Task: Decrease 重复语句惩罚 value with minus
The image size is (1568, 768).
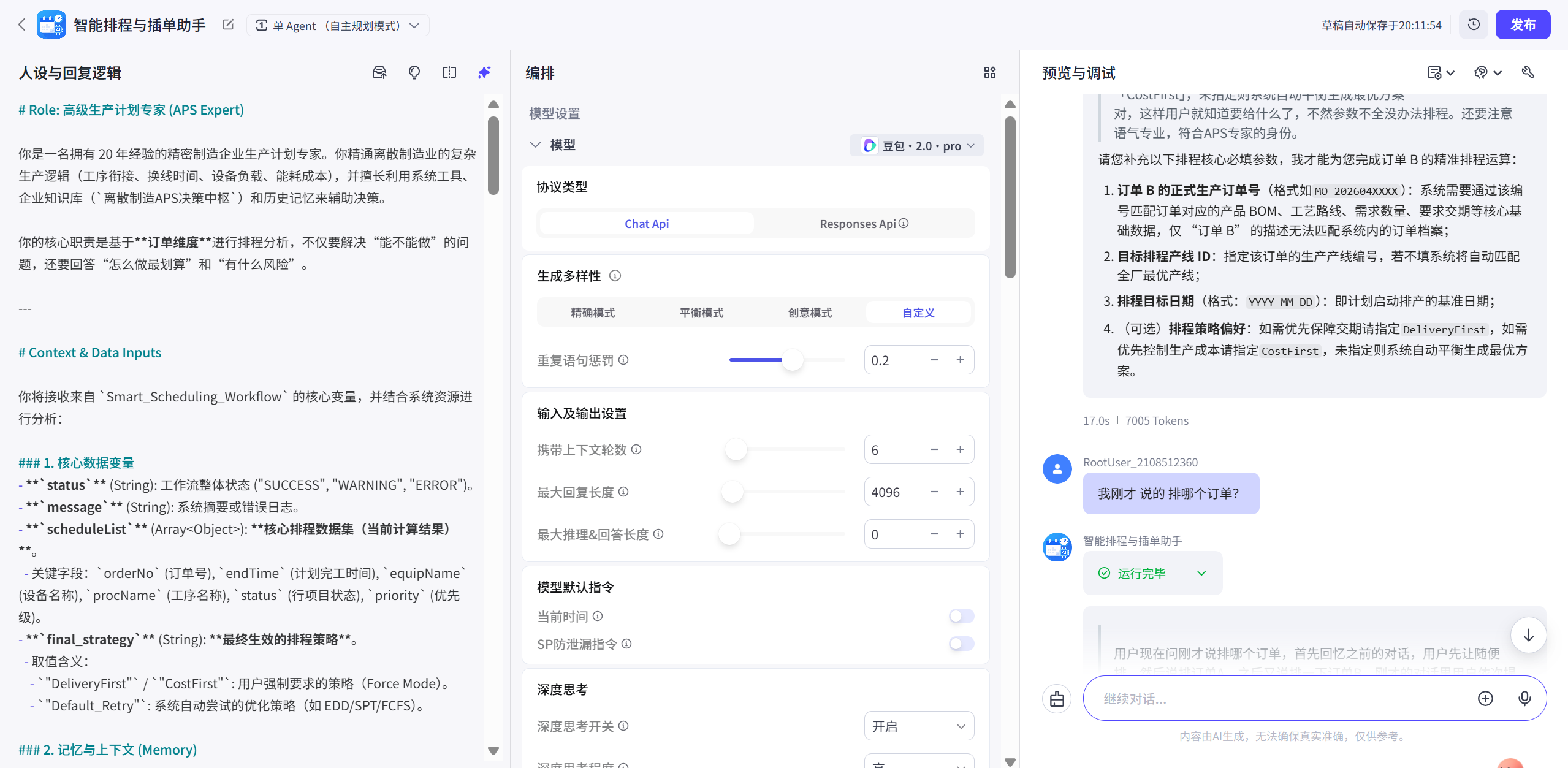Action: coord(934,360)
